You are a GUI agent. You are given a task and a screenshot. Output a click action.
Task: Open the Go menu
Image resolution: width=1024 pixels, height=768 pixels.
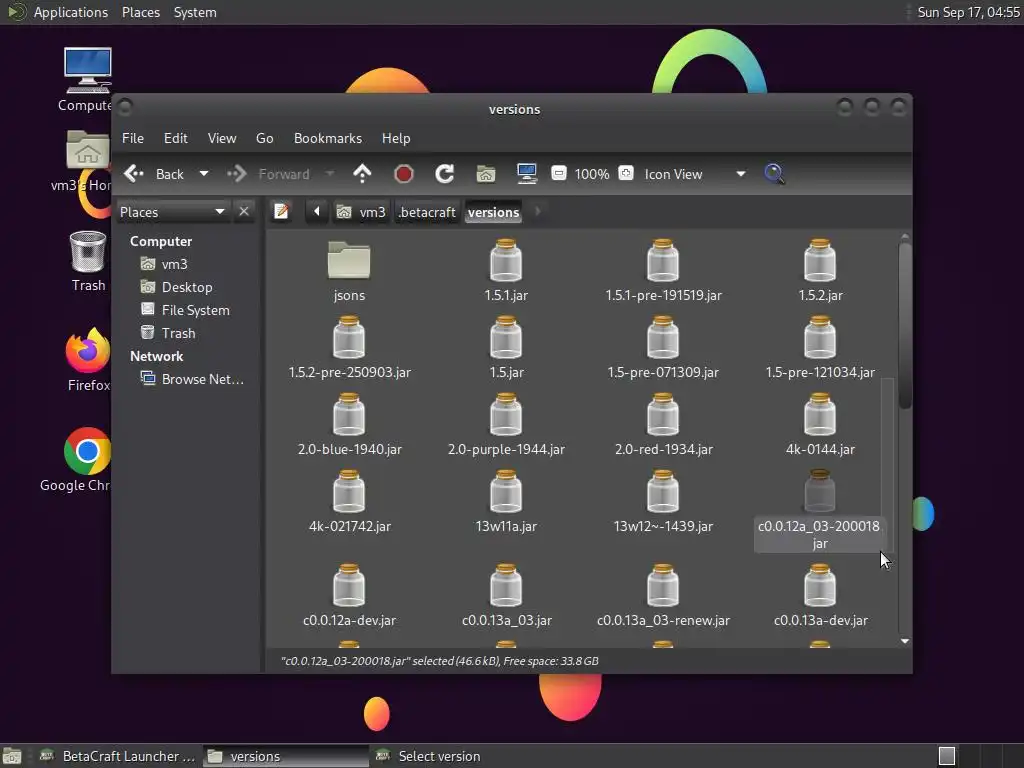[x=264, y=138]
